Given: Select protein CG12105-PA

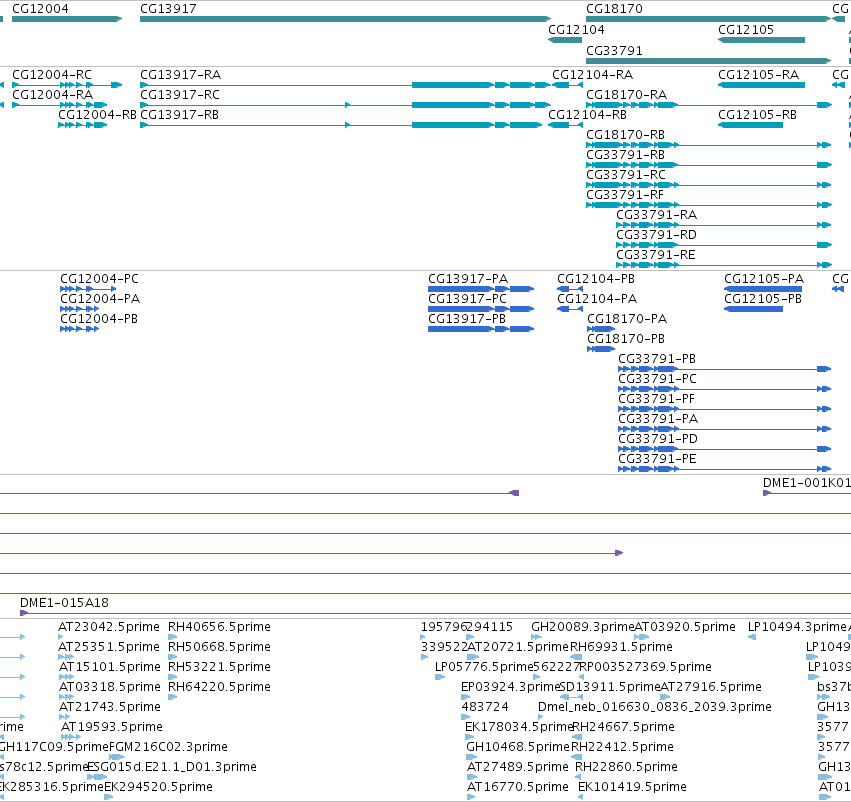Looking at the screenshot, I should coord(764,279).
